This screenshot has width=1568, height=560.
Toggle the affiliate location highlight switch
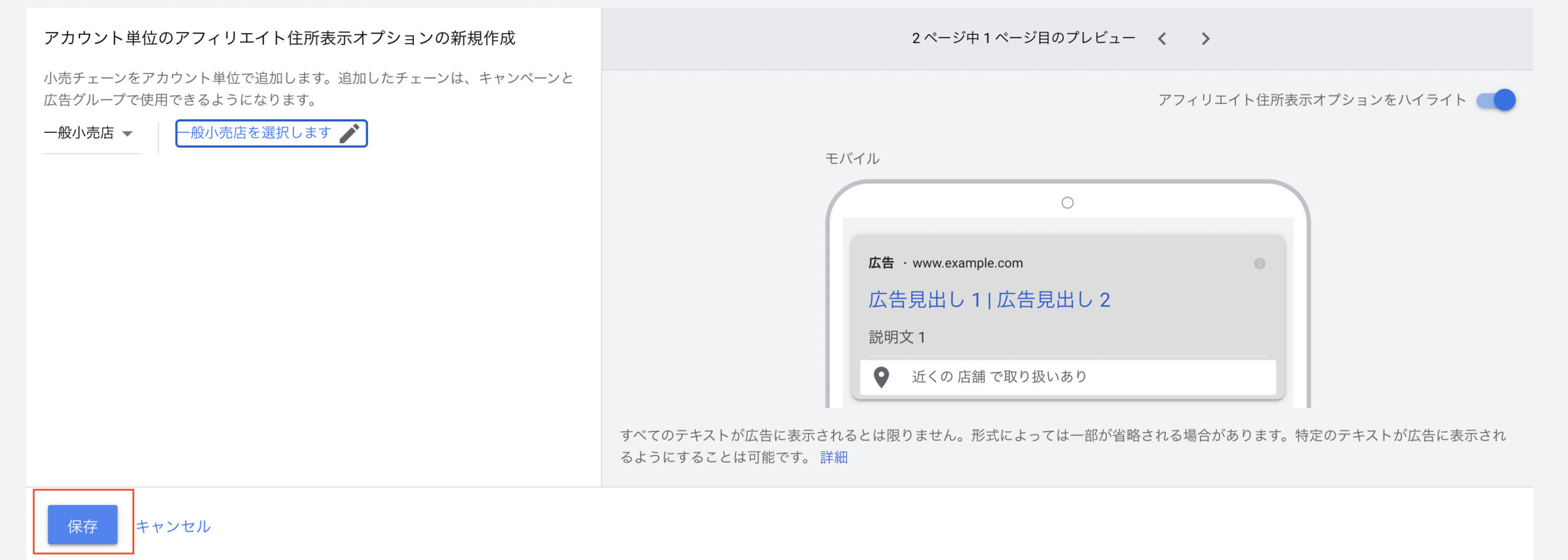[x=1496, y=100]
